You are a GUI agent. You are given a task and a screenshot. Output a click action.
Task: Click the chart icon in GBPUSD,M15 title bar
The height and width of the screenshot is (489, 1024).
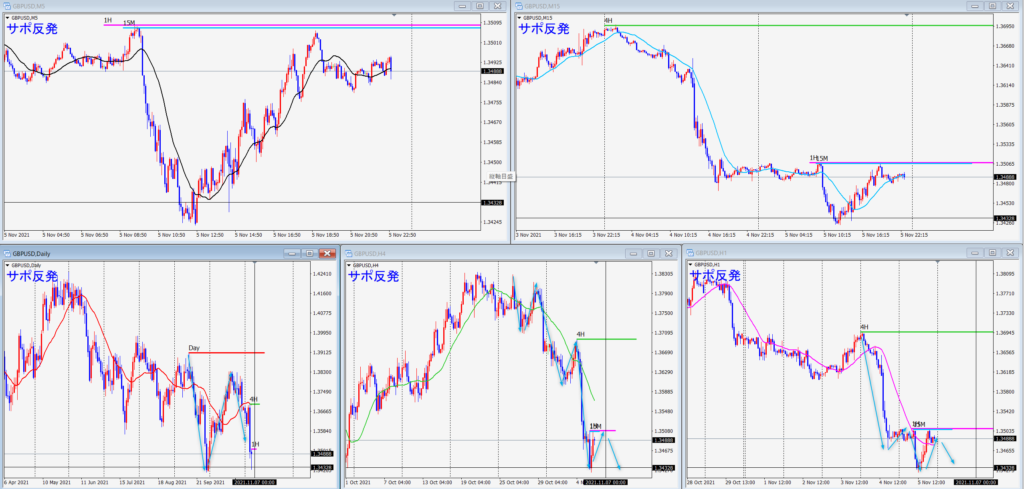tap(519, 5)
